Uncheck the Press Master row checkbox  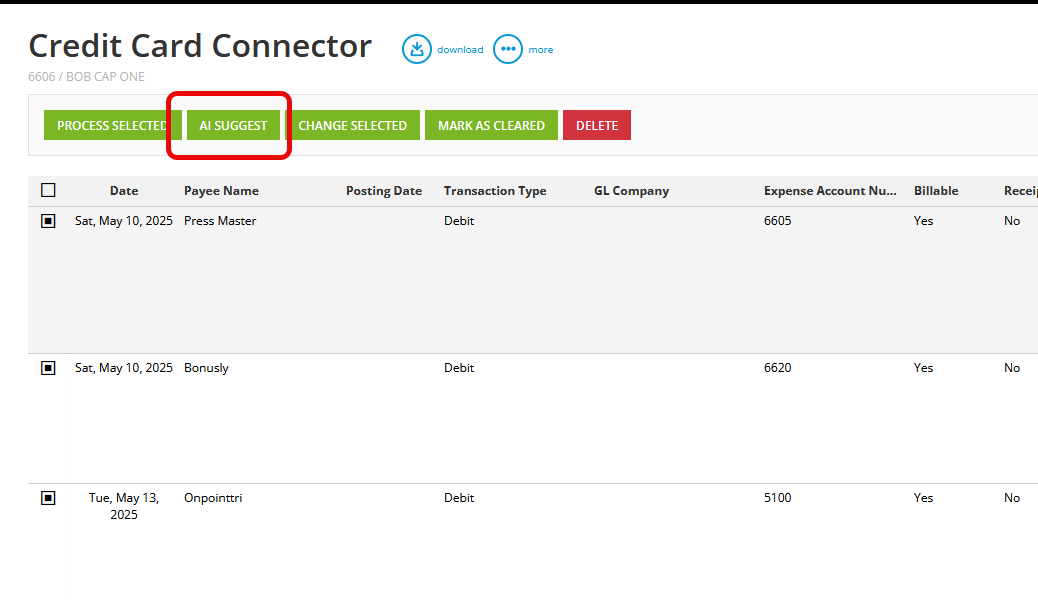point(47,220)
